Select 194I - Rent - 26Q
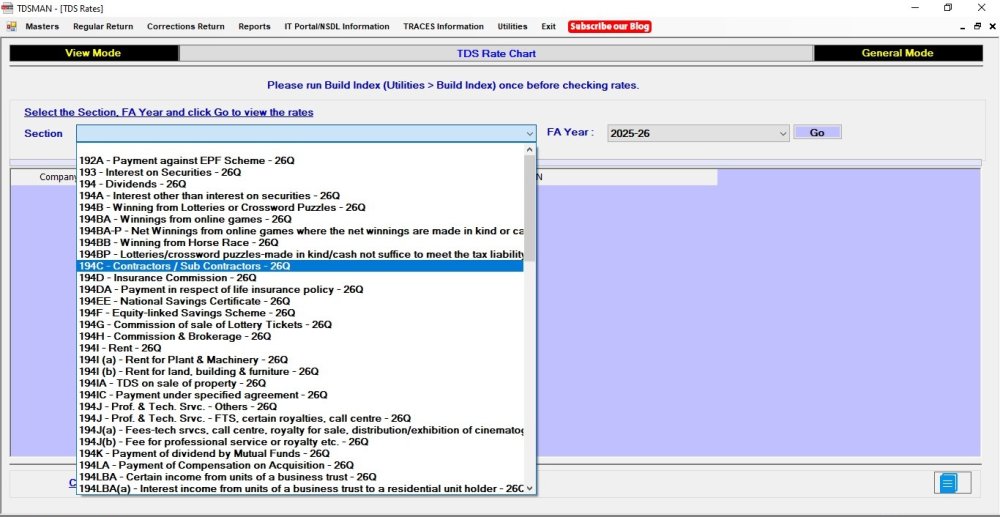The image size is (1000, 517). click(x=300, y=348)
